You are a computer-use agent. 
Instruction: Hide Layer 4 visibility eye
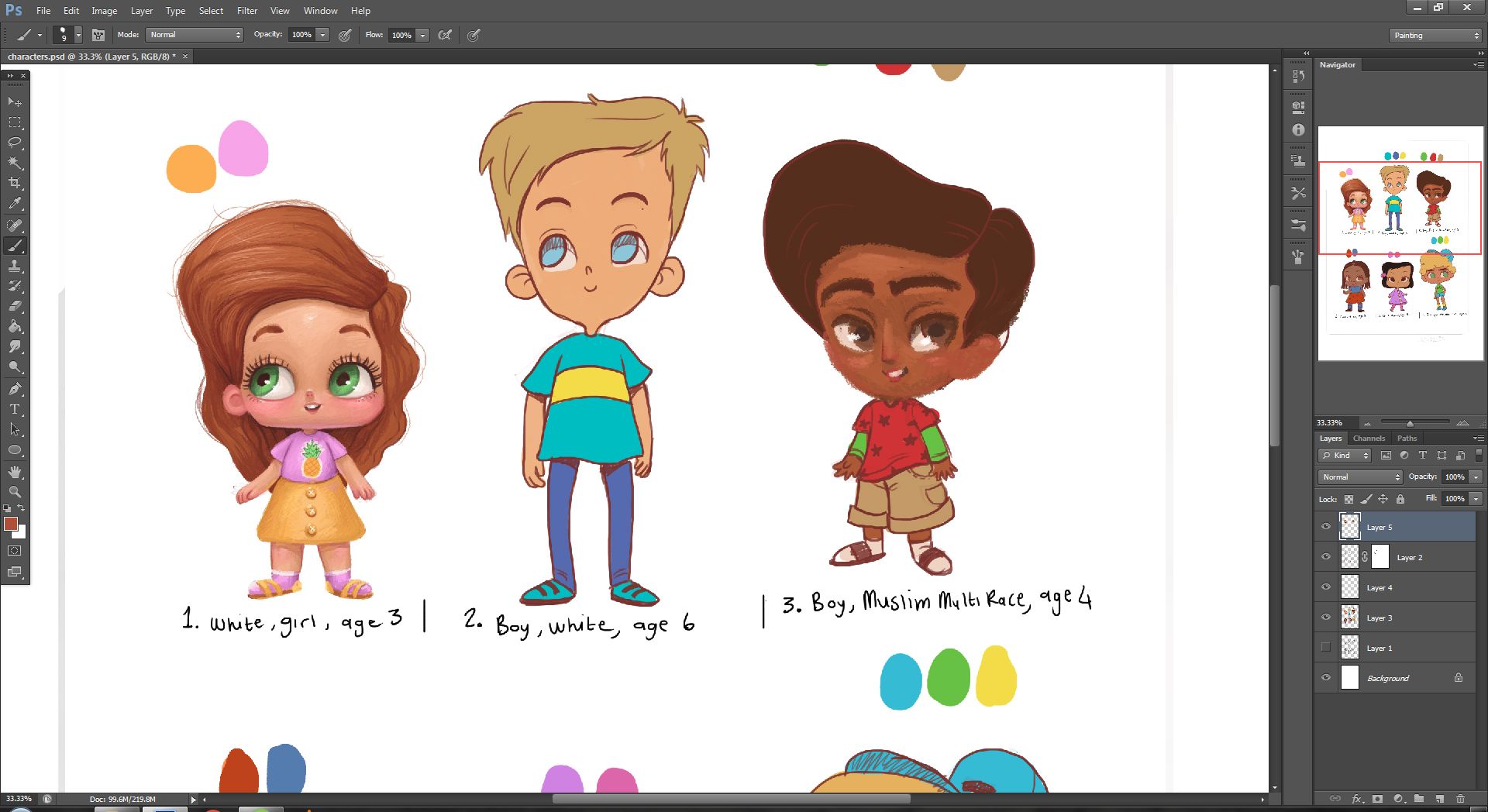[x=1325, y=587]
